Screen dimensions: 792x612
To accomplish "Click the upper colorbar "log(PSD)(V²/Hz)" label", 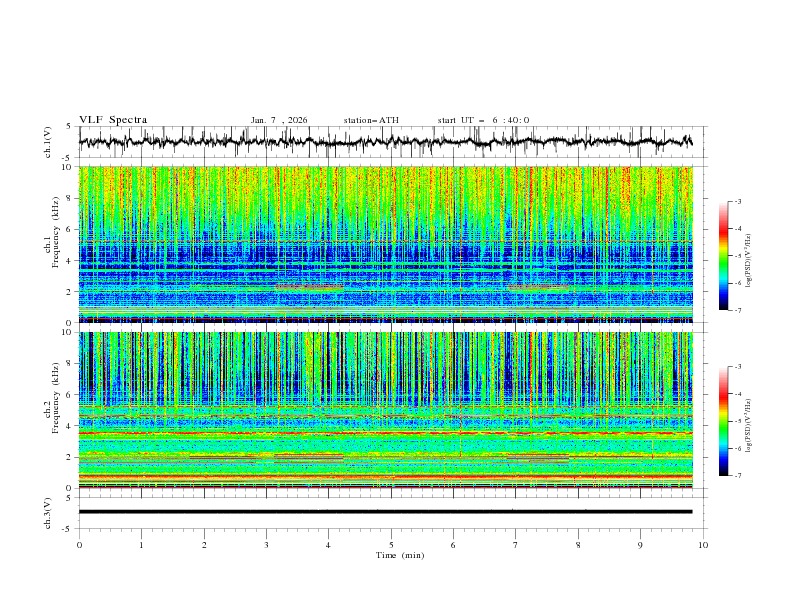I will coord(748,260).
